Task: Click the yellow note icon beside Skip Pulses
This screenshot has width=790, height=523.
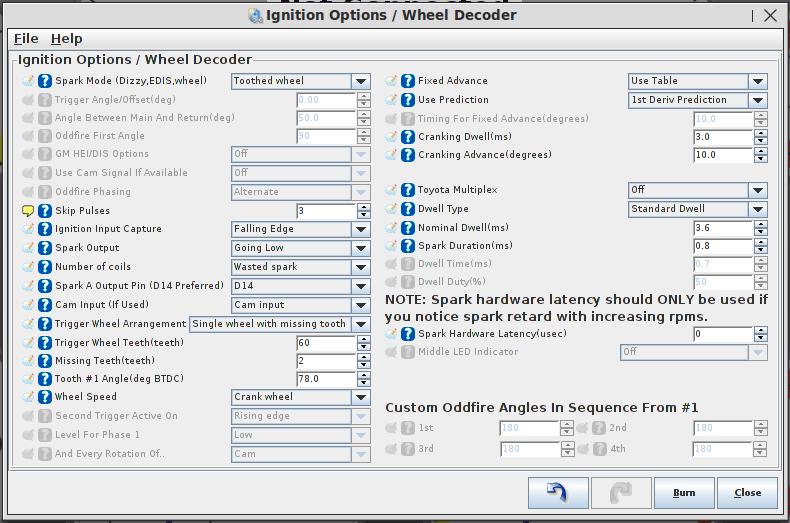Action: (28, 211)
